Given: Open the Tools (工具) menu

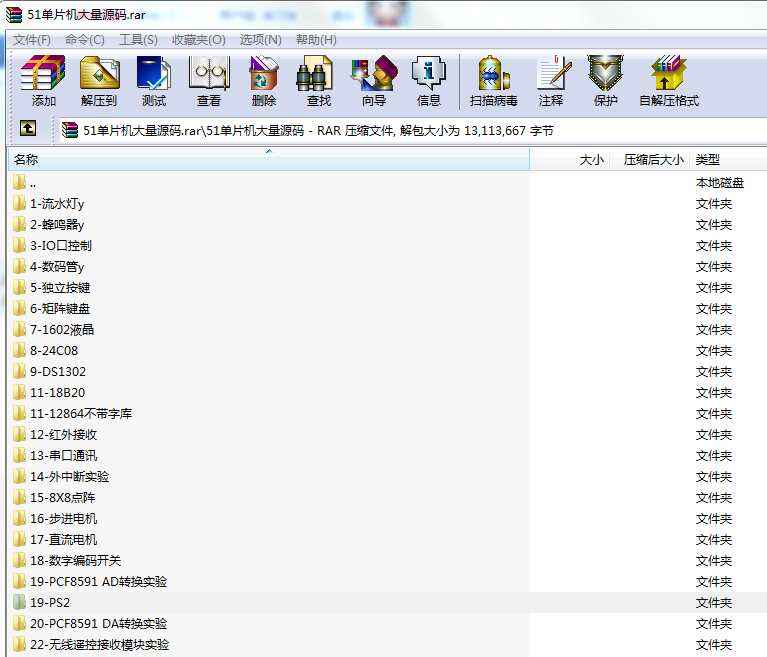Looking at the screenshot, I should [x=138, y=40].
